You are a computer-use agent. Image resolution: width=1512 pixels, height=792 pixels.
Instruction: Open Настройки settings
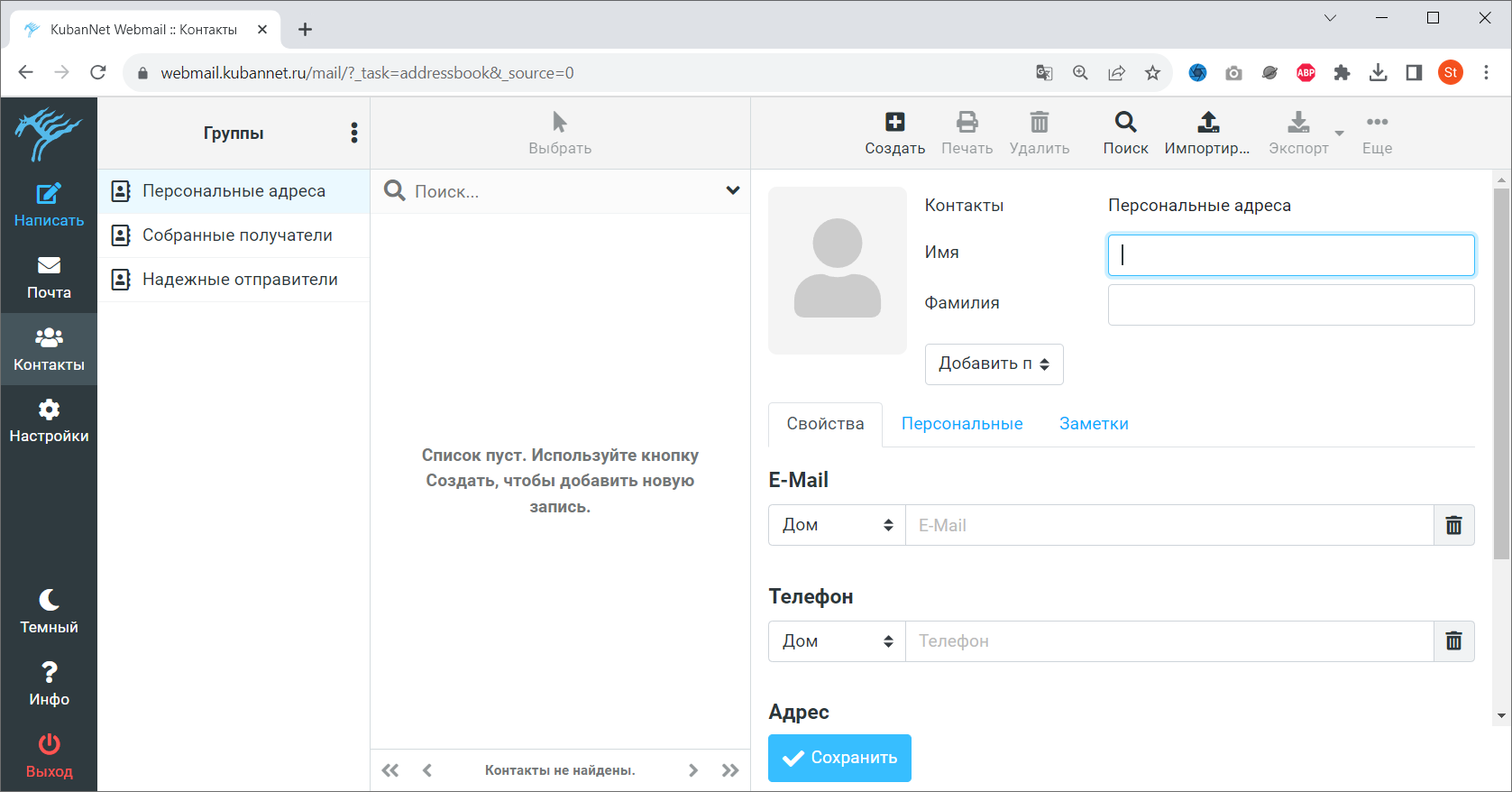pyautogui.click(x=49, y=421)
